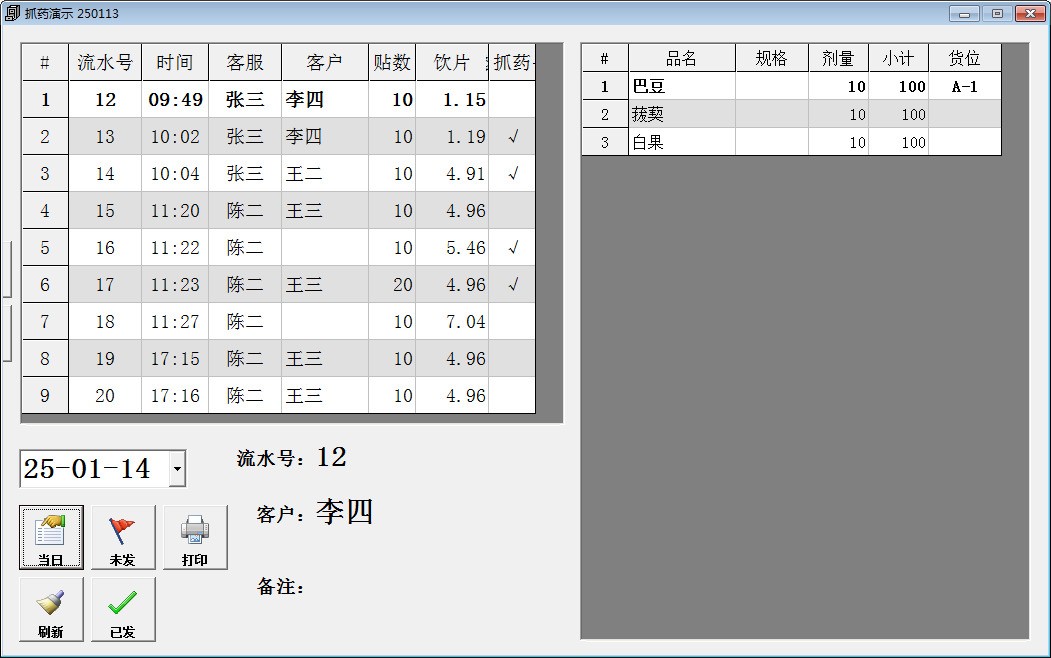The height and width of the screenshot is (658, 1051).
Task: Toggle the 抓药 checkmark for serial 13
Action: tap(512, 137)
